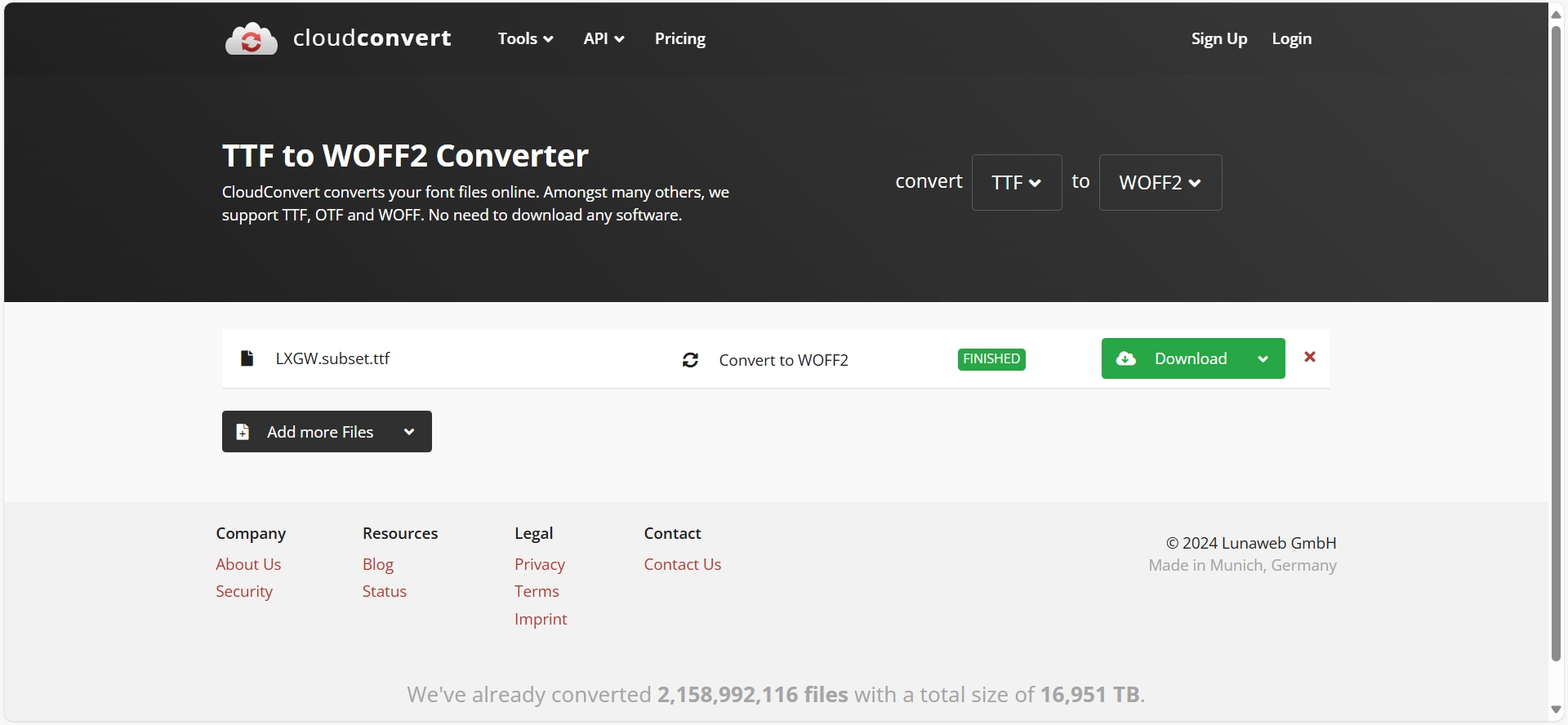Click the Resources footer heading

400,533
